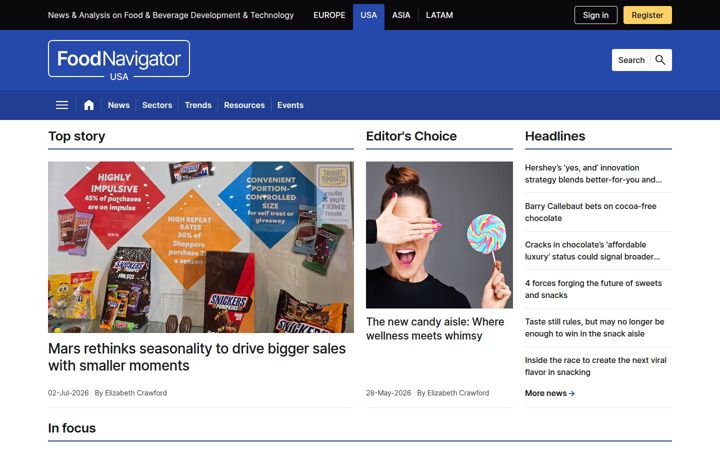720x450 pixels.
Task: Open the Events menu
Action: (290, 105)
